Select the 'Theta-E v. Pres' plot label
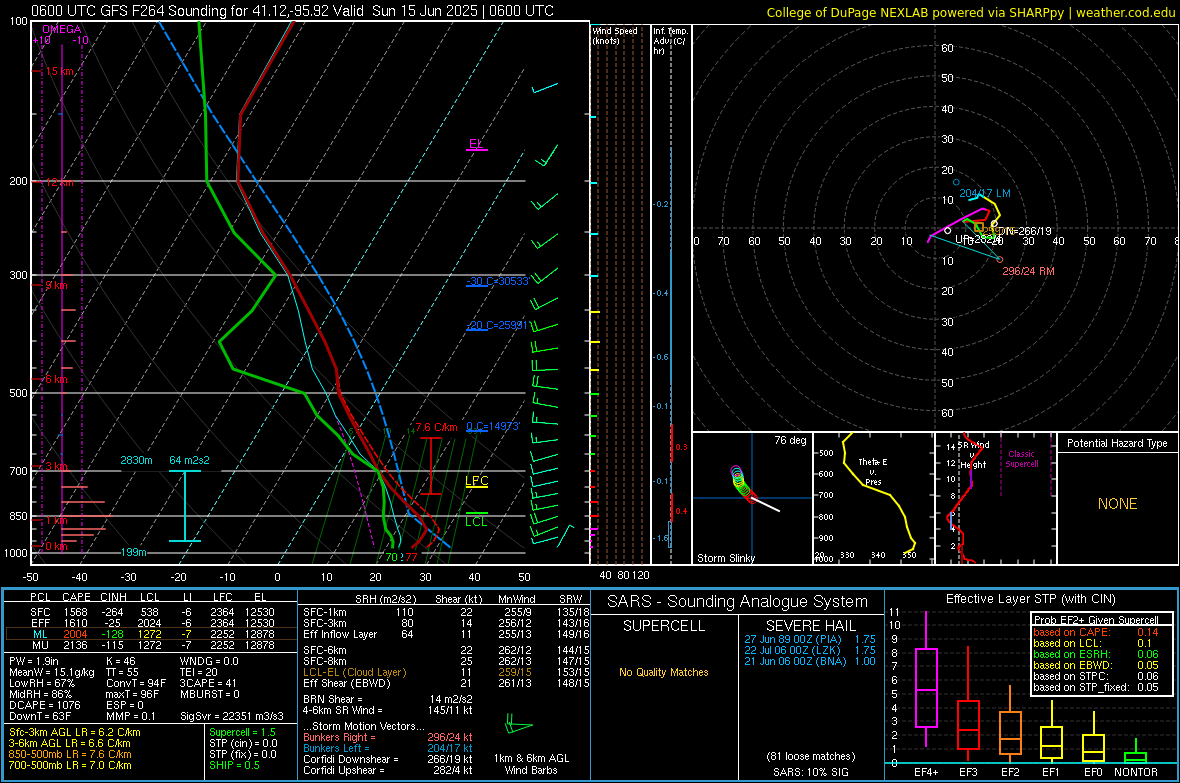The width and height of the screenshot is (1180, 783). [873, 472]
